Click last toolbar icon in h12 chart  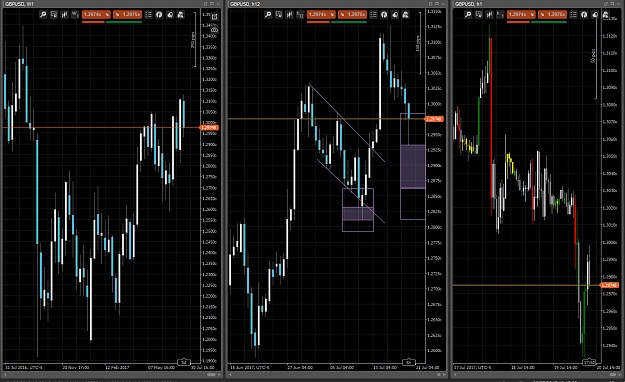[x=406, y=15]
